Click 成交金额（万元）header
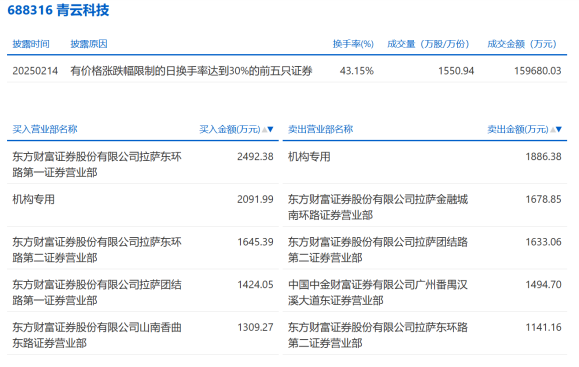Image resolution: width=579 pixels, height=367 pixels. pyautogui.click(x=522, y=44)
